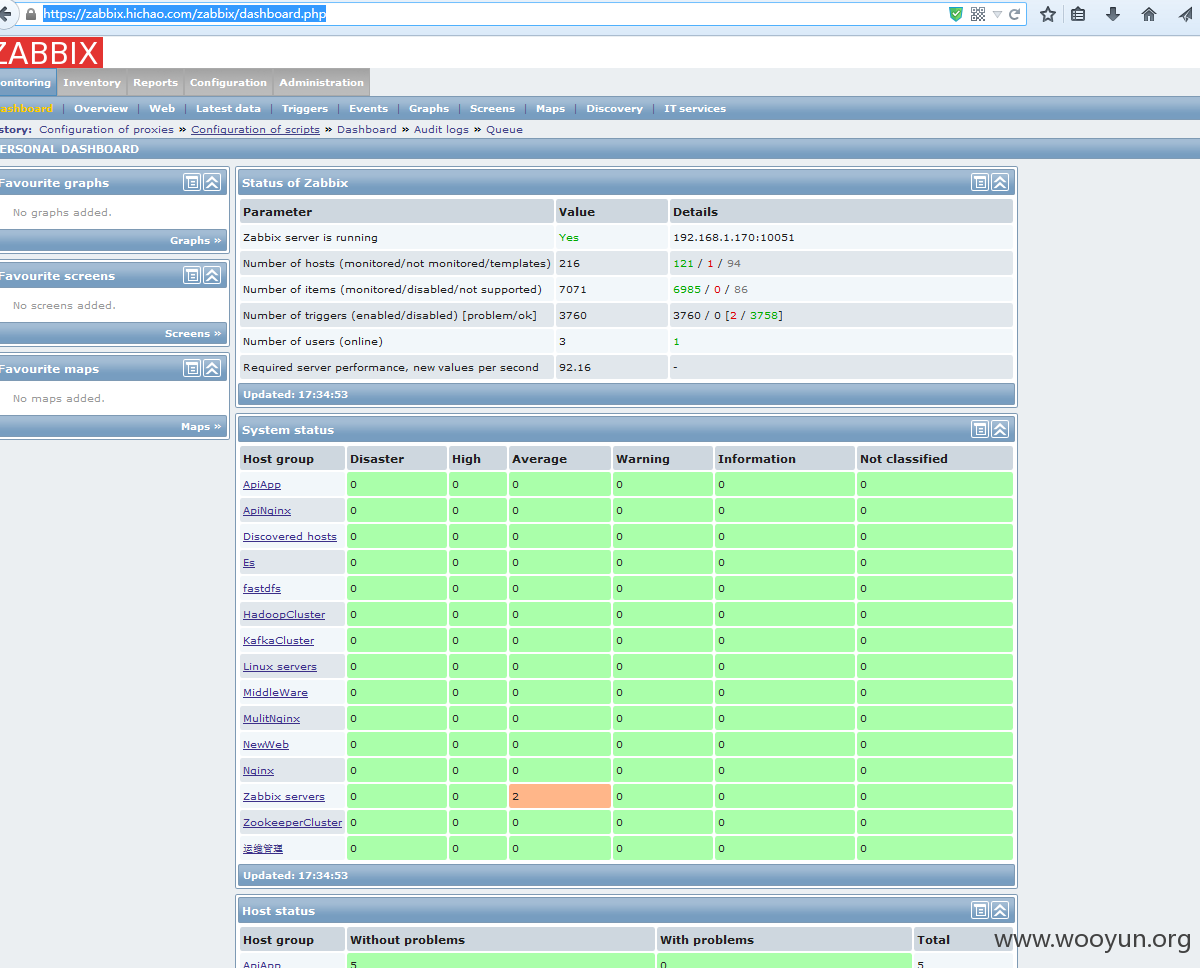Viewport: 1200px width, 968px height.
Task: Collapse the System status widget
Action: pos(1000,429)
